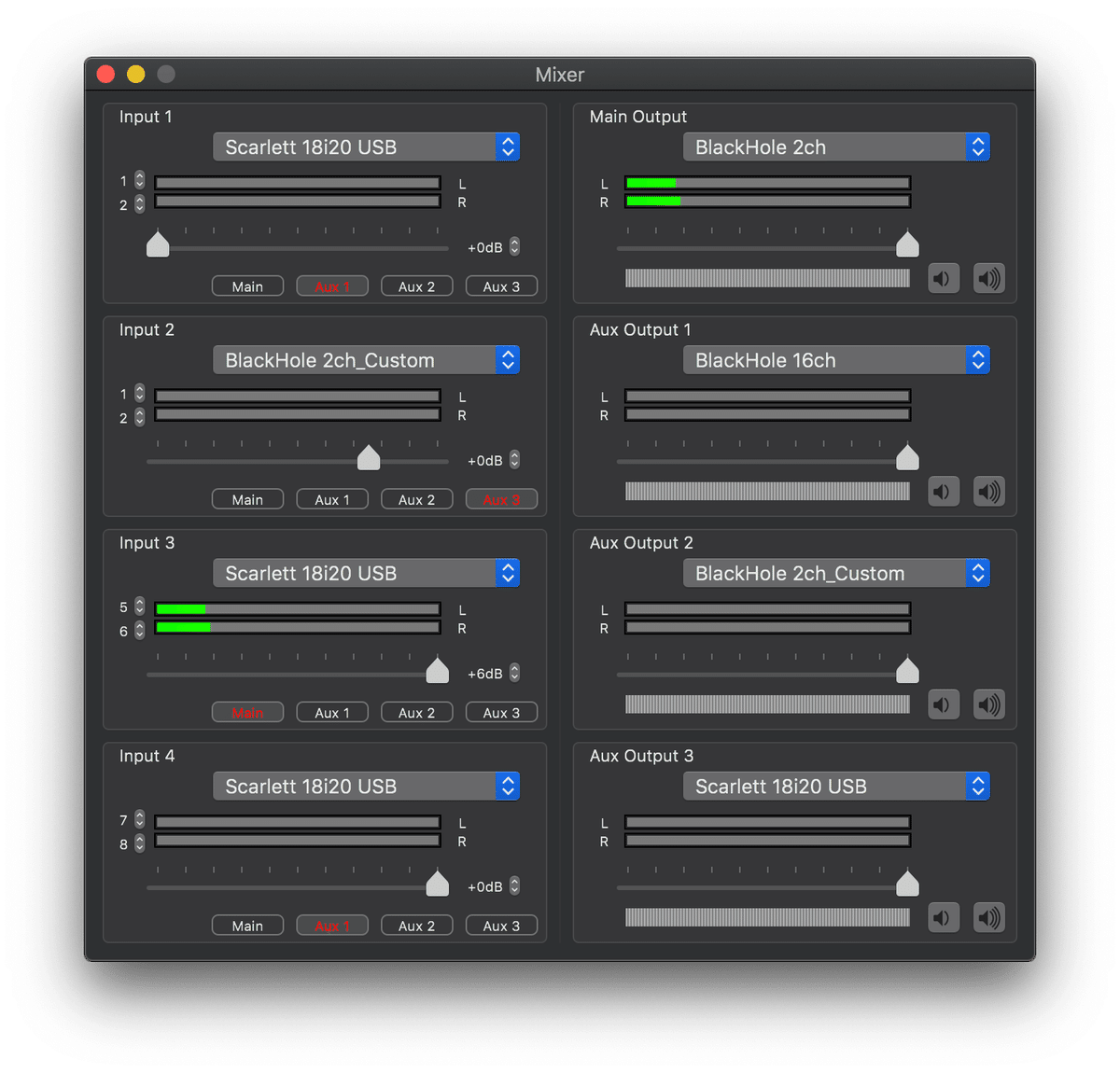Open Main Output device dropdown BlackHole 2ch
The image size is (1120, 1073).
click(x=836, y=146)
